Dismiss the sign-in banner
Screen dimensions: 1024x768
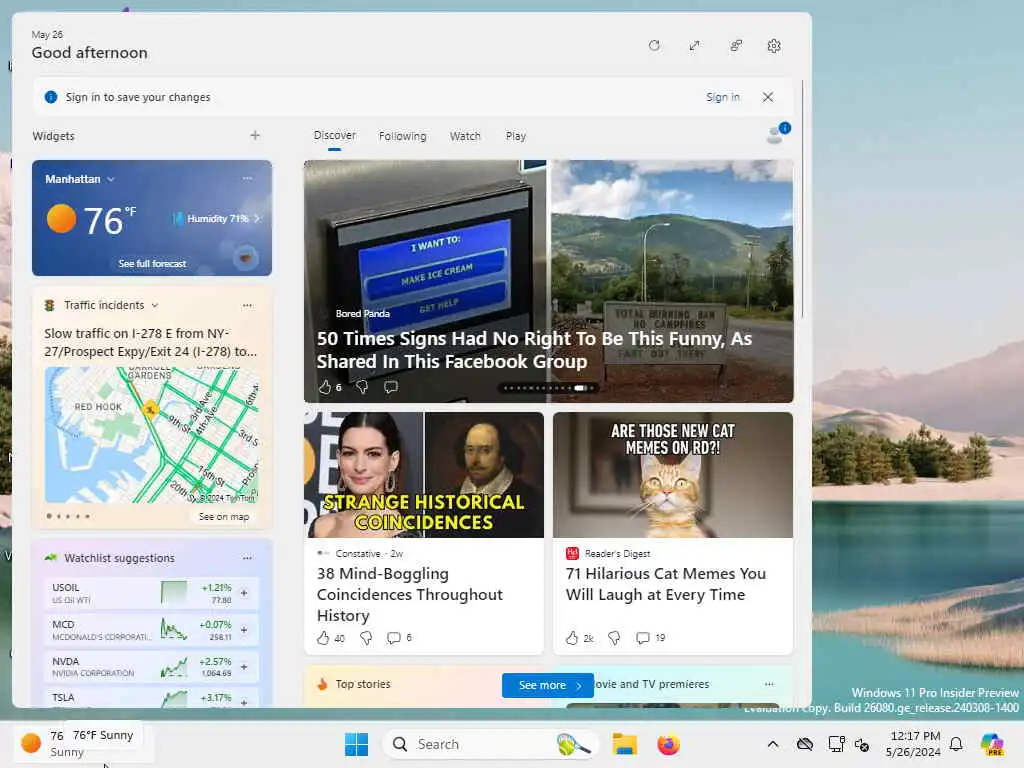pos(767,97)
